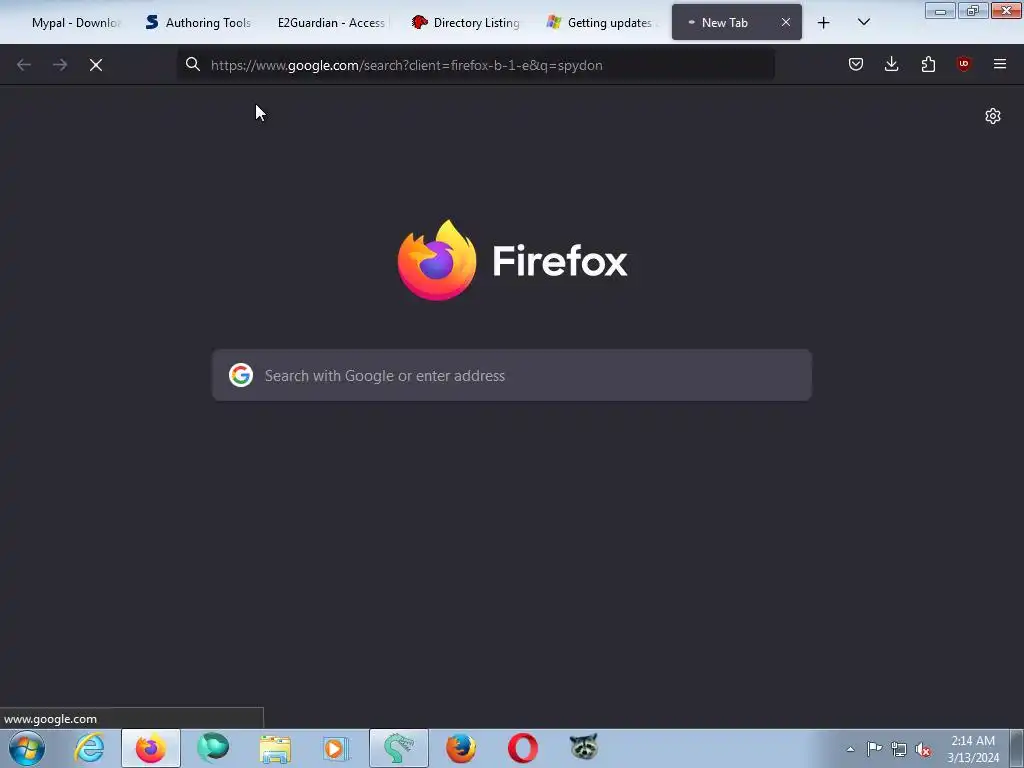Open a new tab with the plus button
This screenshot has height=768, width=1024.
coord(824,23)
